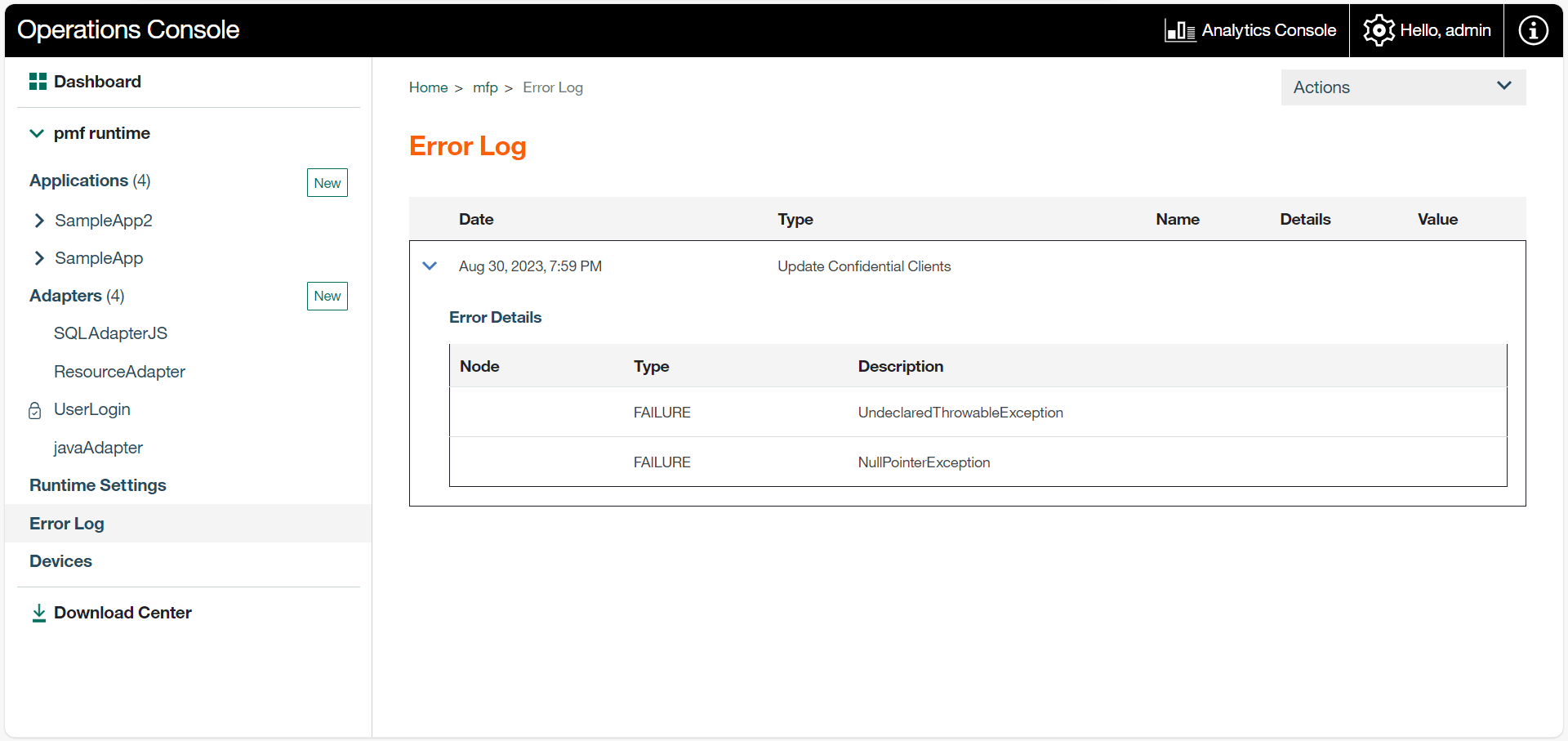Expand the SampleApp2 tree node

[39, 221]
